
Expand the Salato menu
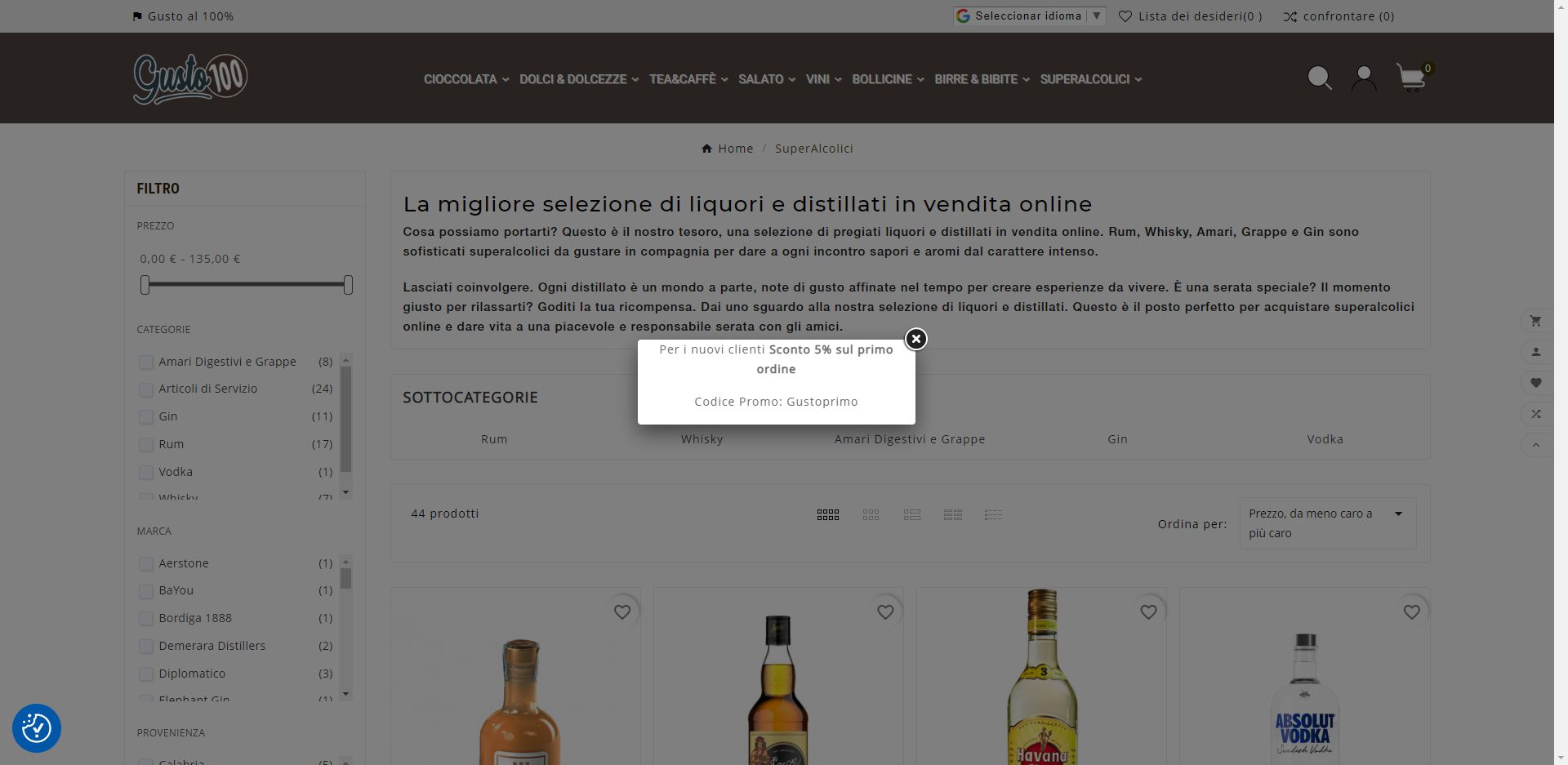(x=767, y=79)
